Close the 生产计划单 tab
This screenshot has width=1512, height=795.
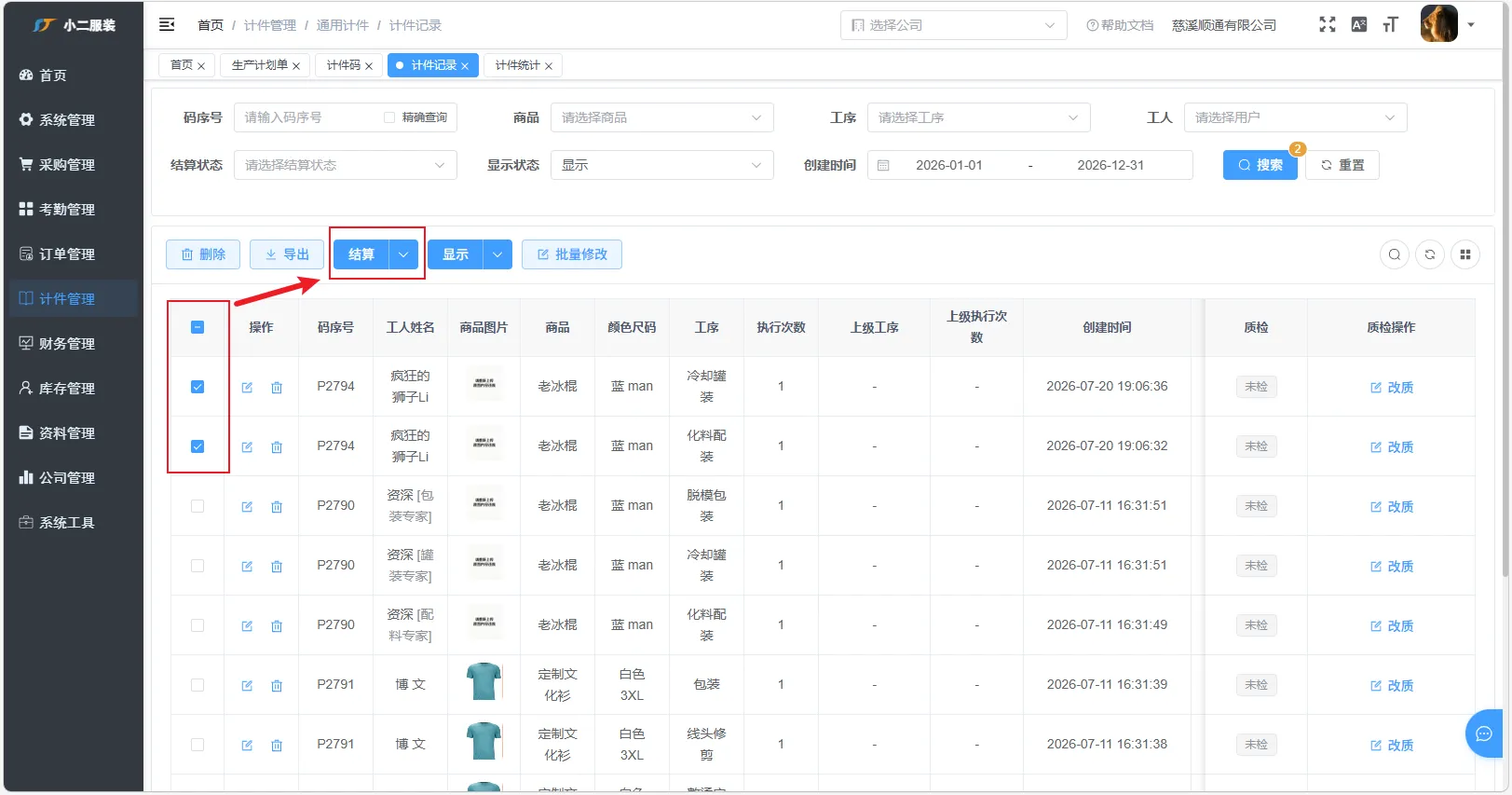tap(296, 66)
